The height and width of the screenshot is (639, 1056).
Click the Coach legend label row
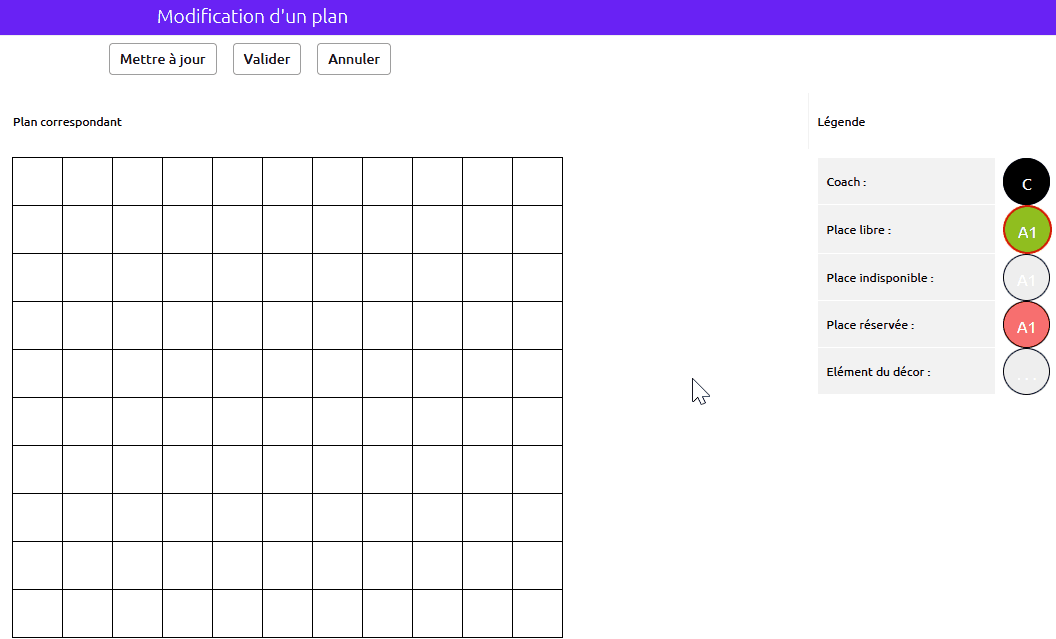906,182
